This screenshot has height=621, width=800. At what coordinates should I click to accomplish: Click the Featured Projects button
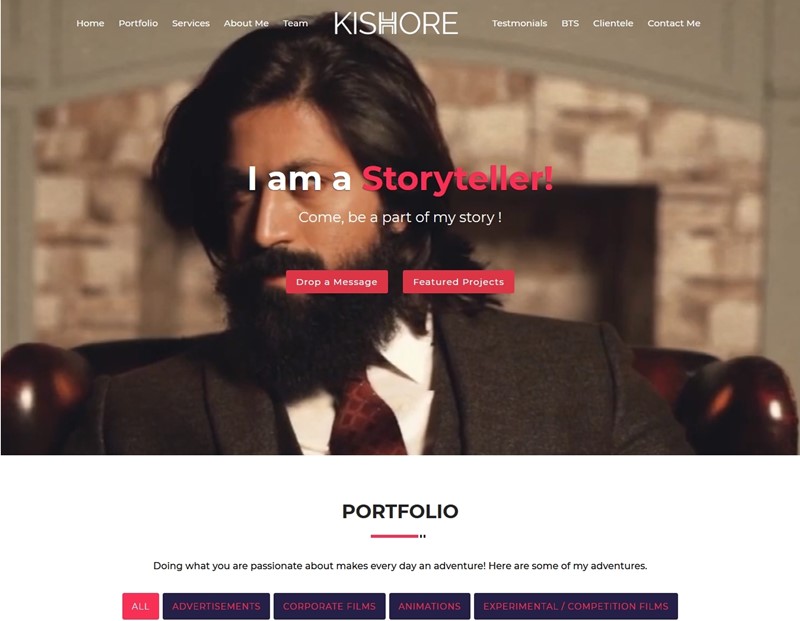click(x=458, y=282)
